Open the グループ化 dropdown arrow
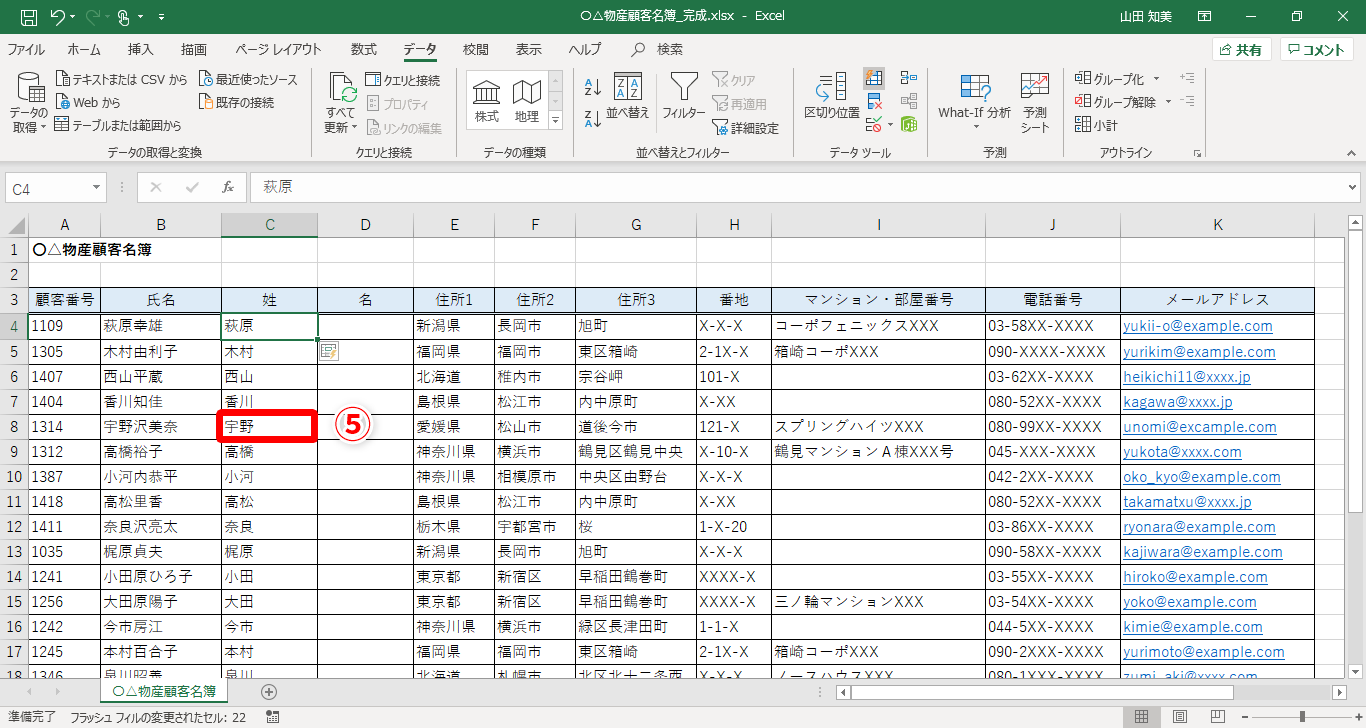Screen dimensions: 1366x728 1156,79
